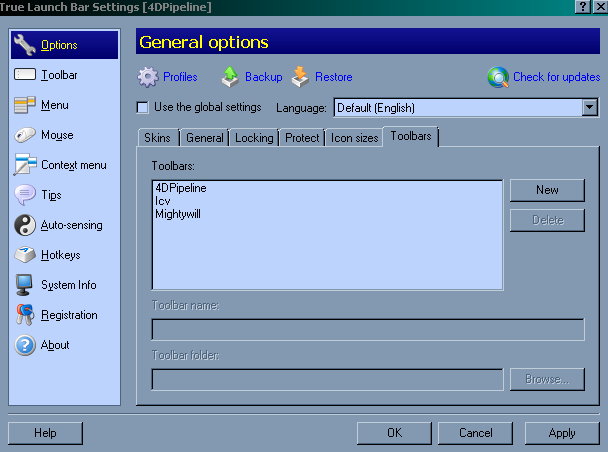Select Icv in the Toolbars list
This screenshot has height=452, width=608.
pos(162,201)
